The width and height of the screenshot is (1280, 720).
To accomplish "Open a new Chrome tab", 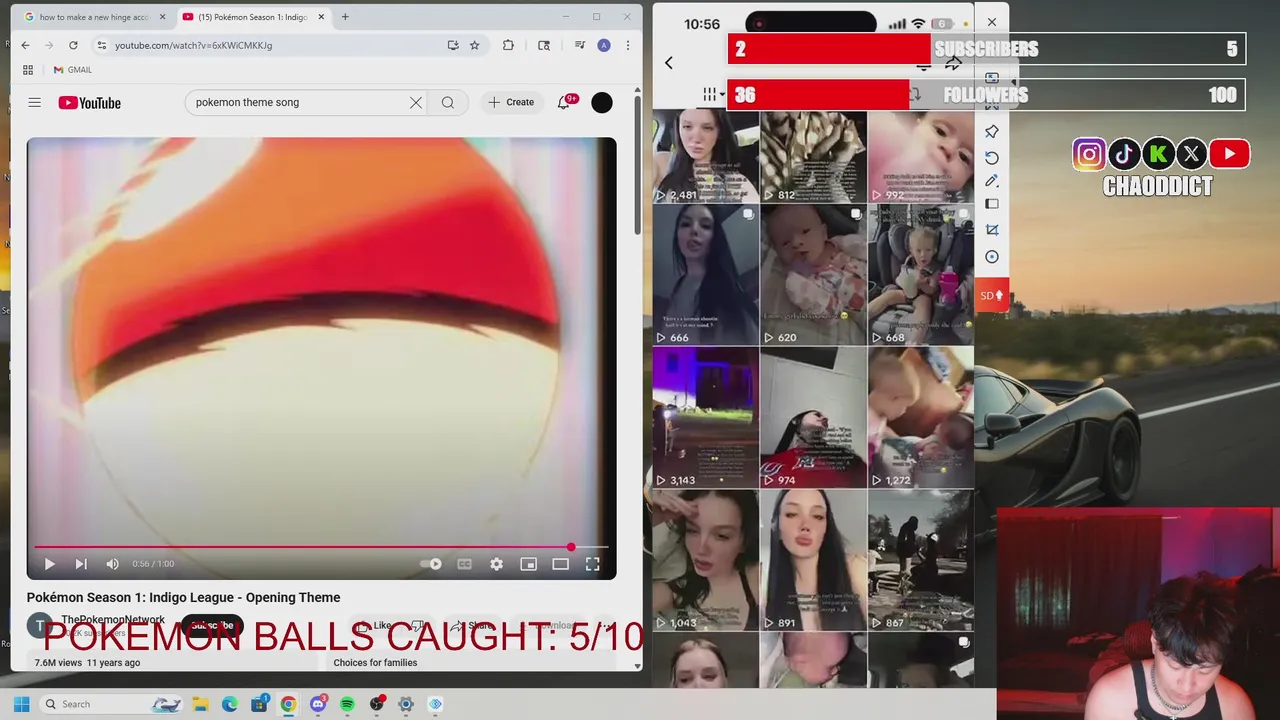I will [345, 17].
